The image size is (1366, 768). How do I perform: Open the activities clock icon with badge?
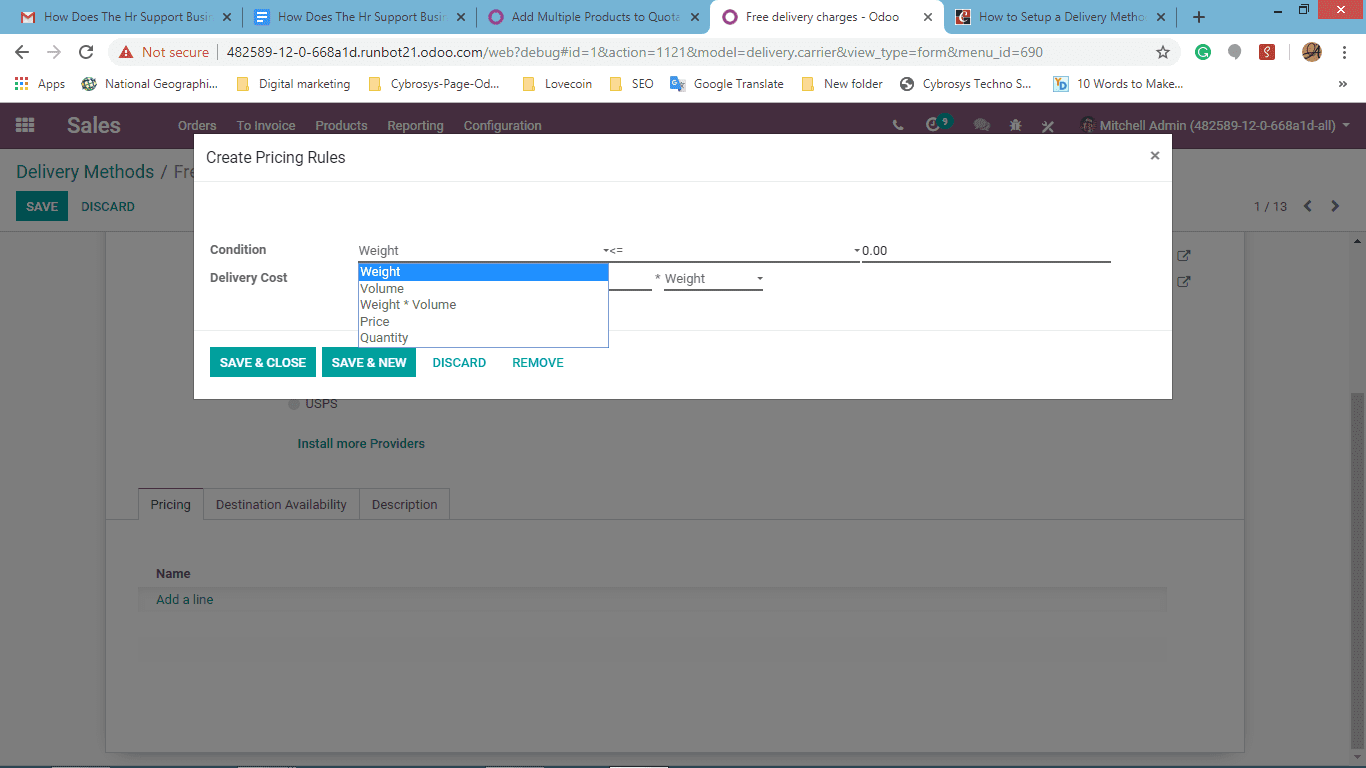pyautogui.click(x=936, y=124)
